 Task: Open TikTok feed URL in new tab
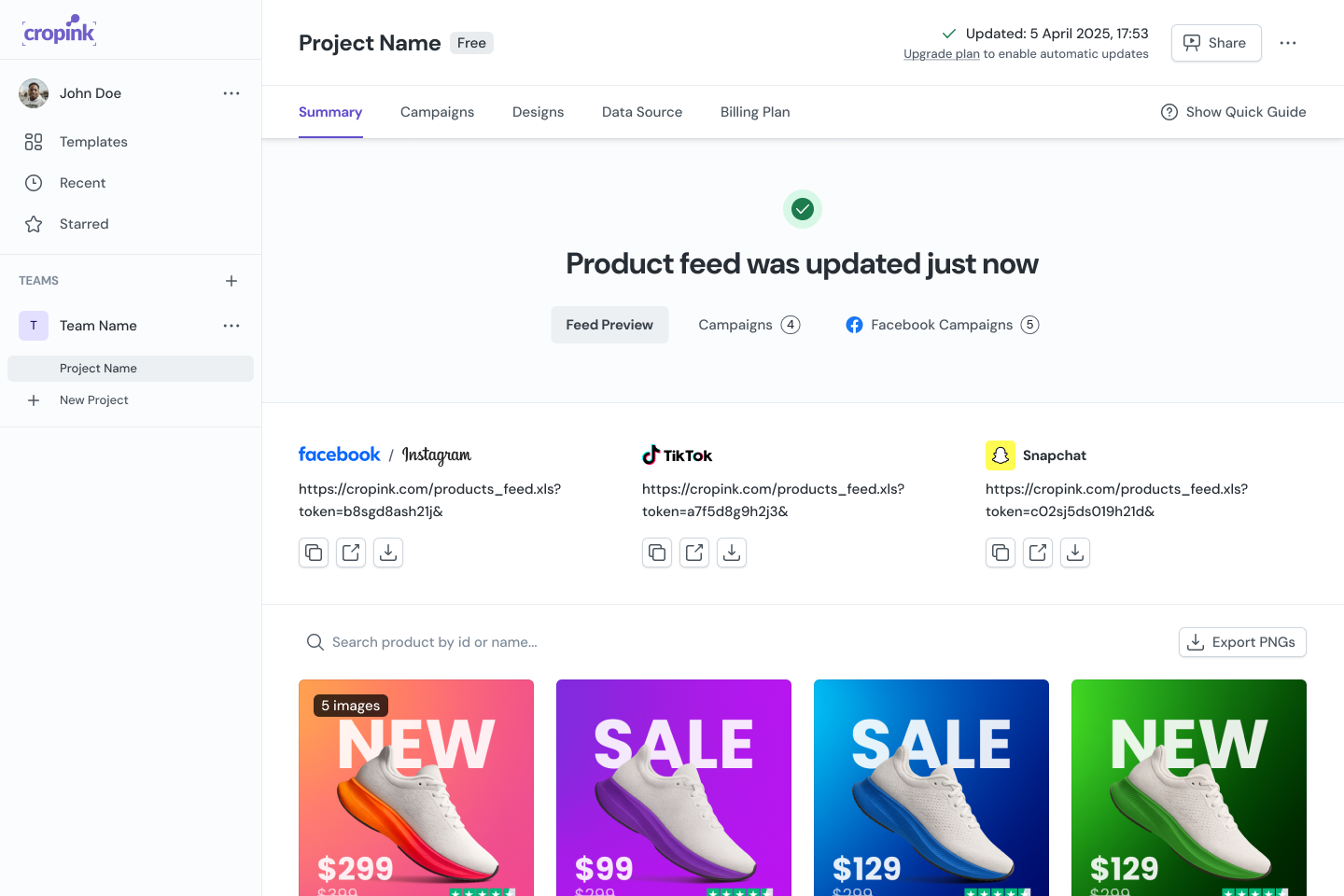click(694, 553)
